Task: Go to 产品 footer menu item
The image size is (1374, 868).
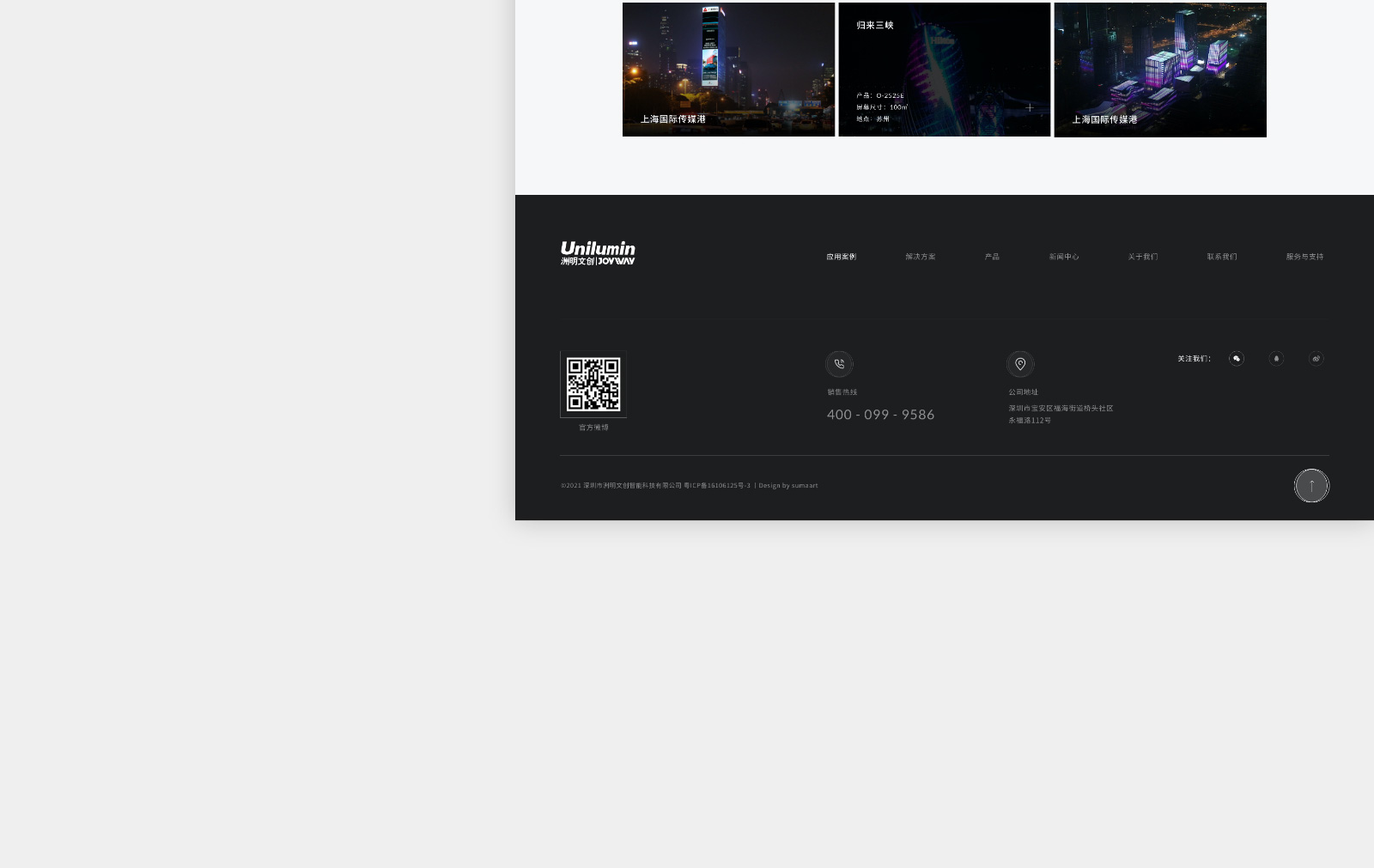Action: click(x=992, y=257)
